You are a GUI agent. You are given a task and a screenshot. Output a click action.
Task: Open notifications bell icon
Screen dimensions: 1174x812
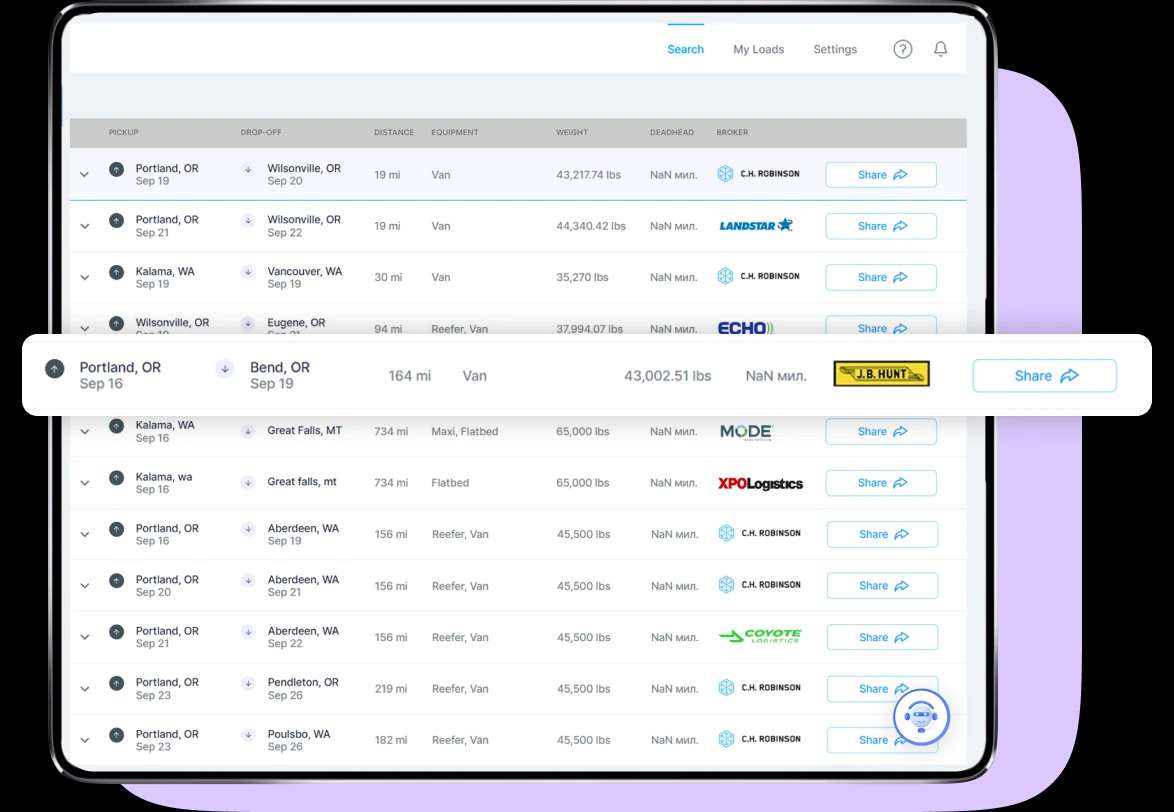[x=940, y=49]
